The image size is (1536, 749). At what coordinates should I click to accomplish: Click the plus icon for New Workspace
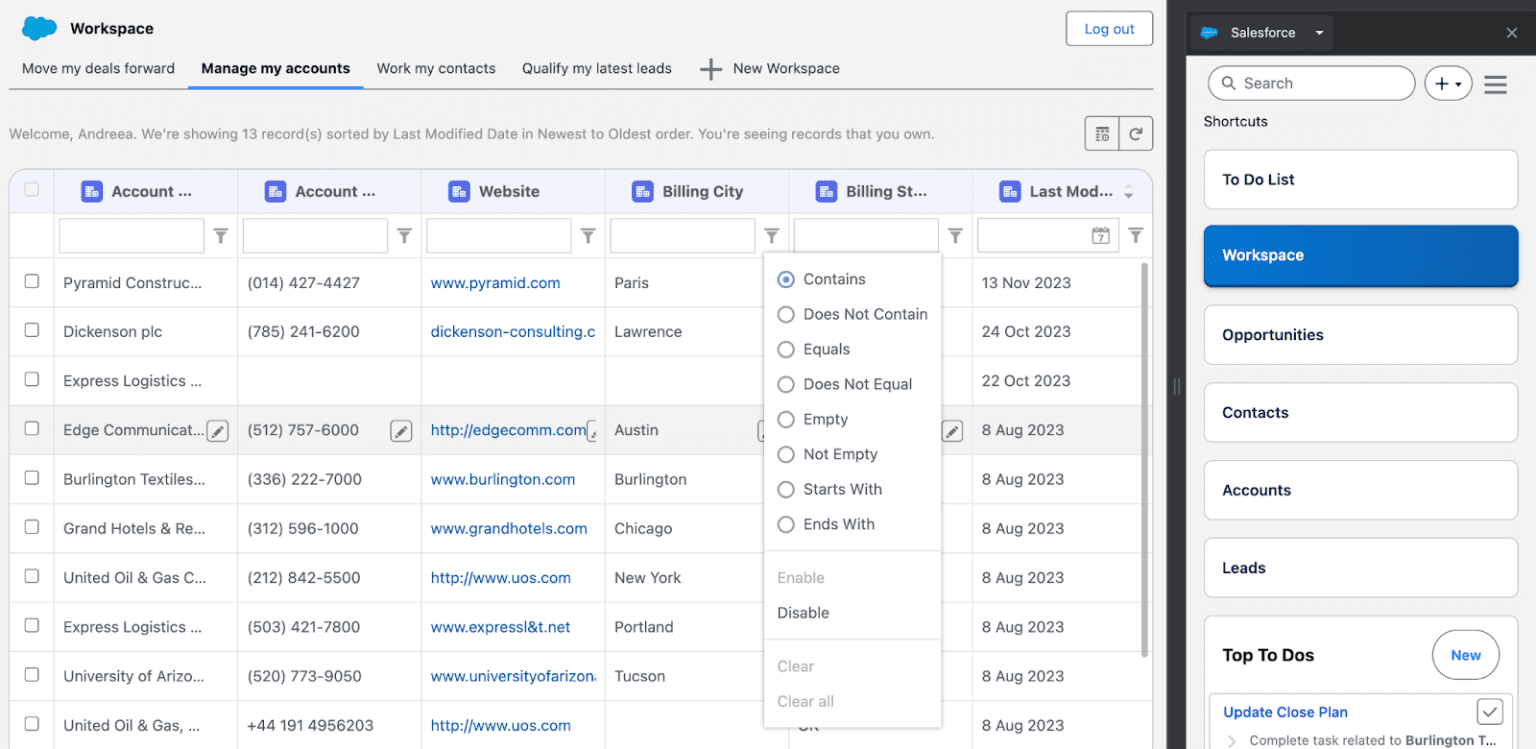click(710, 69)
